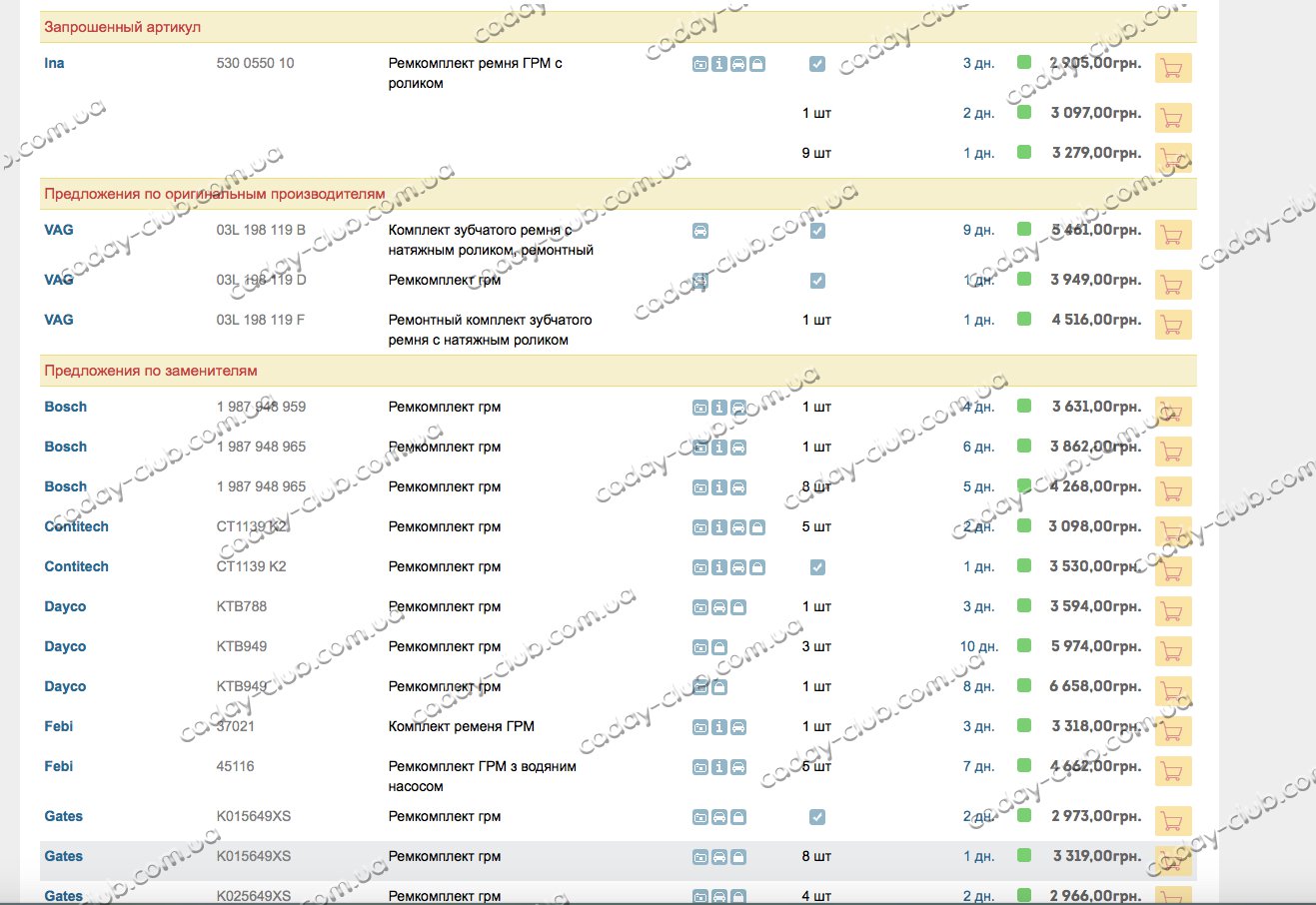Viewport: 1316px width, 905px height.
Task: Click the 10 дн. delivery link
Action: (x=979, y=646)
